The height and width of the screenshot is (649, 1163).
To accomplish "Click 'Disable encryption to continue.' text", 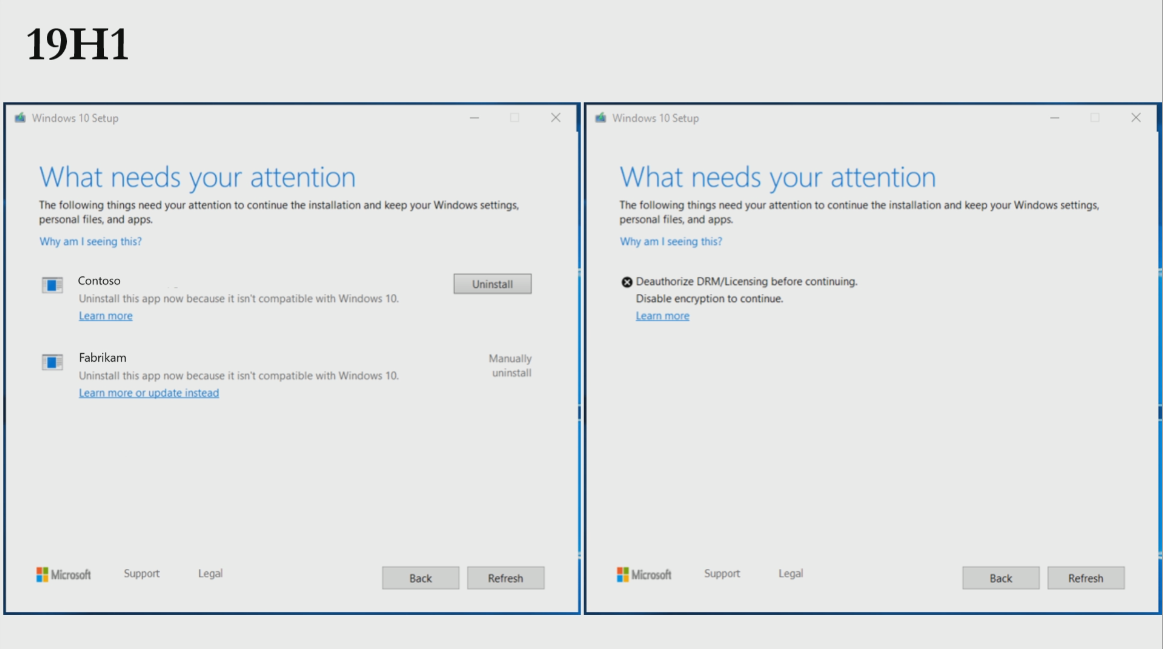I will click(x=709, y=299).
